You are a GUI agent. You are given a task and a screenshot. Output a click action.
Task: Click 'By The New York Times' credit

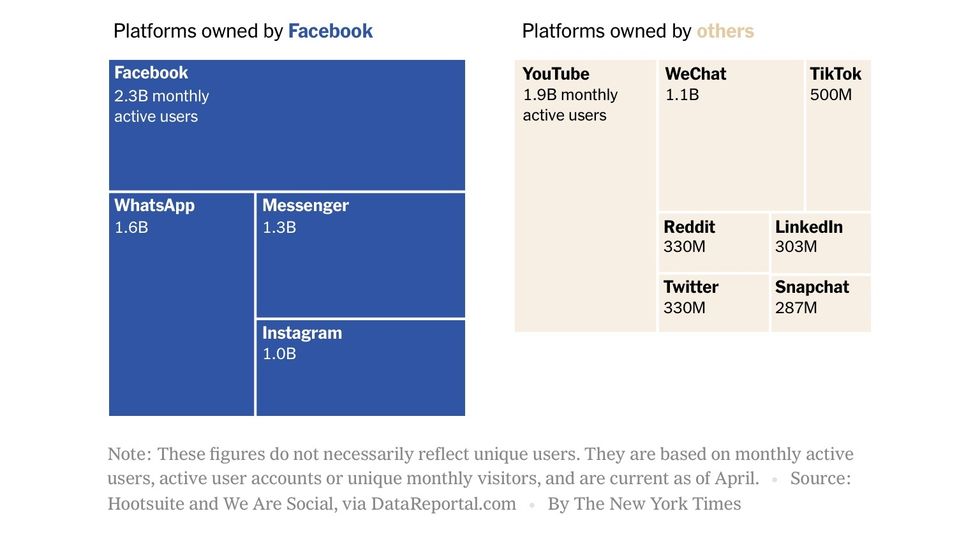pyautogui.click(x=644, y=503)
